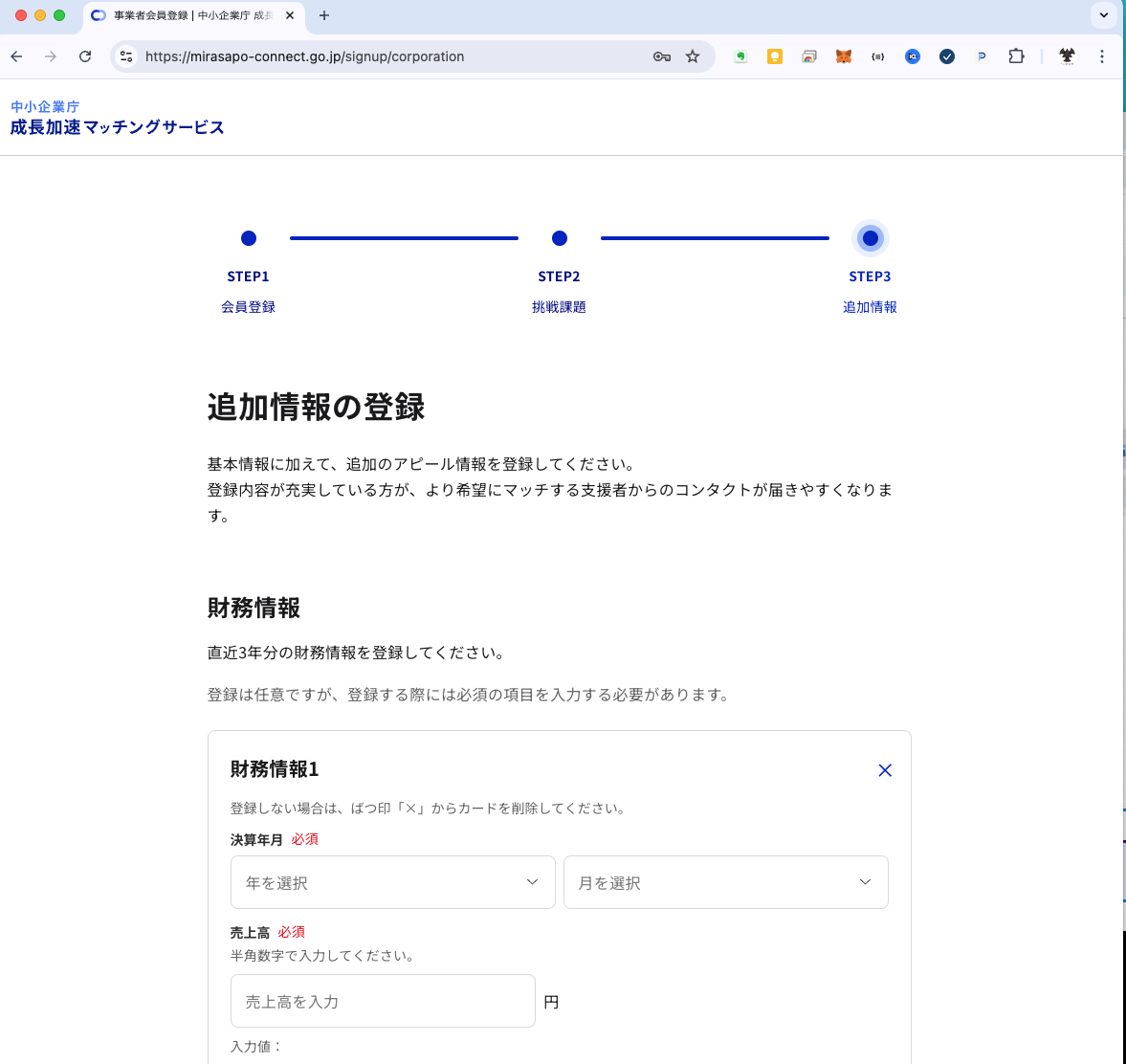This screenshot has width=1126, height=1064.
Task: Click the 売上高を入力 sales input field
Action: click(383, 1001)
